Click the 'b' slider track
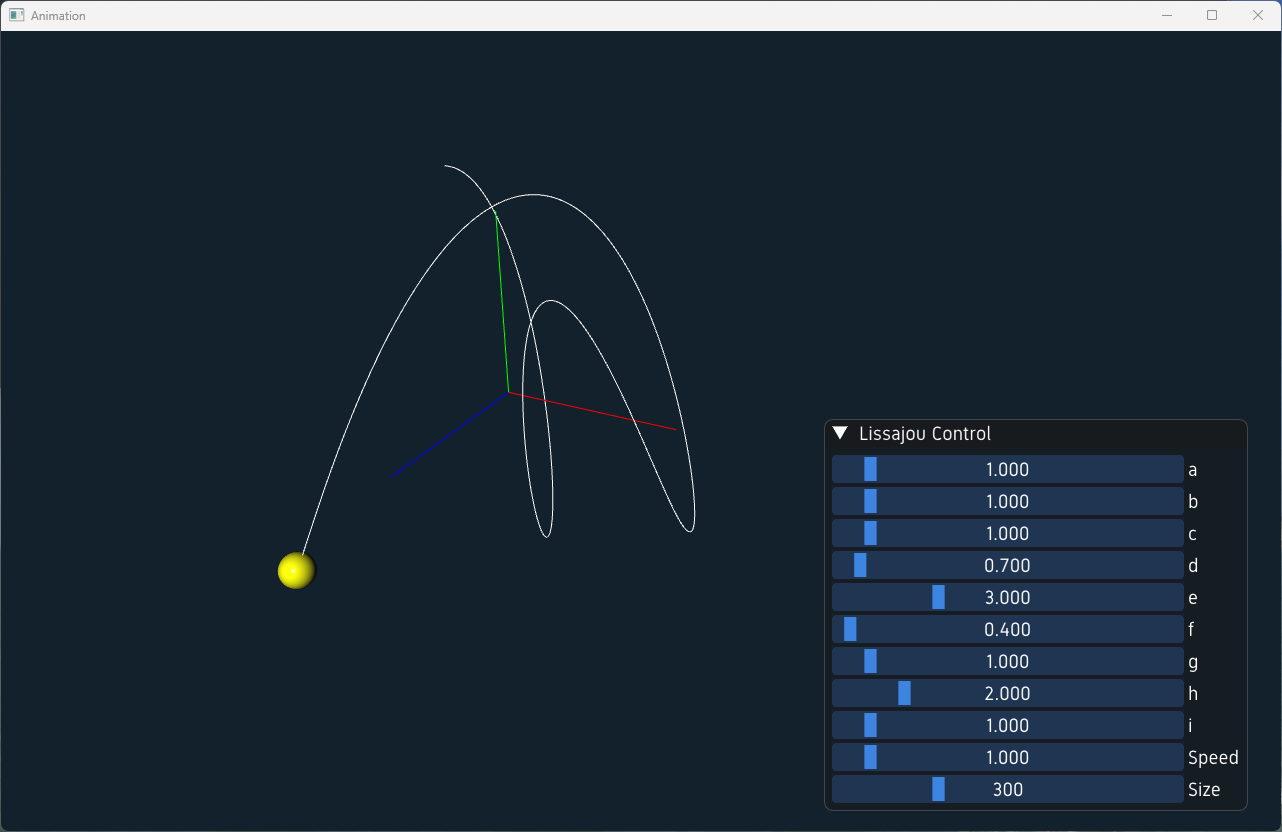 pos(1007,501)
